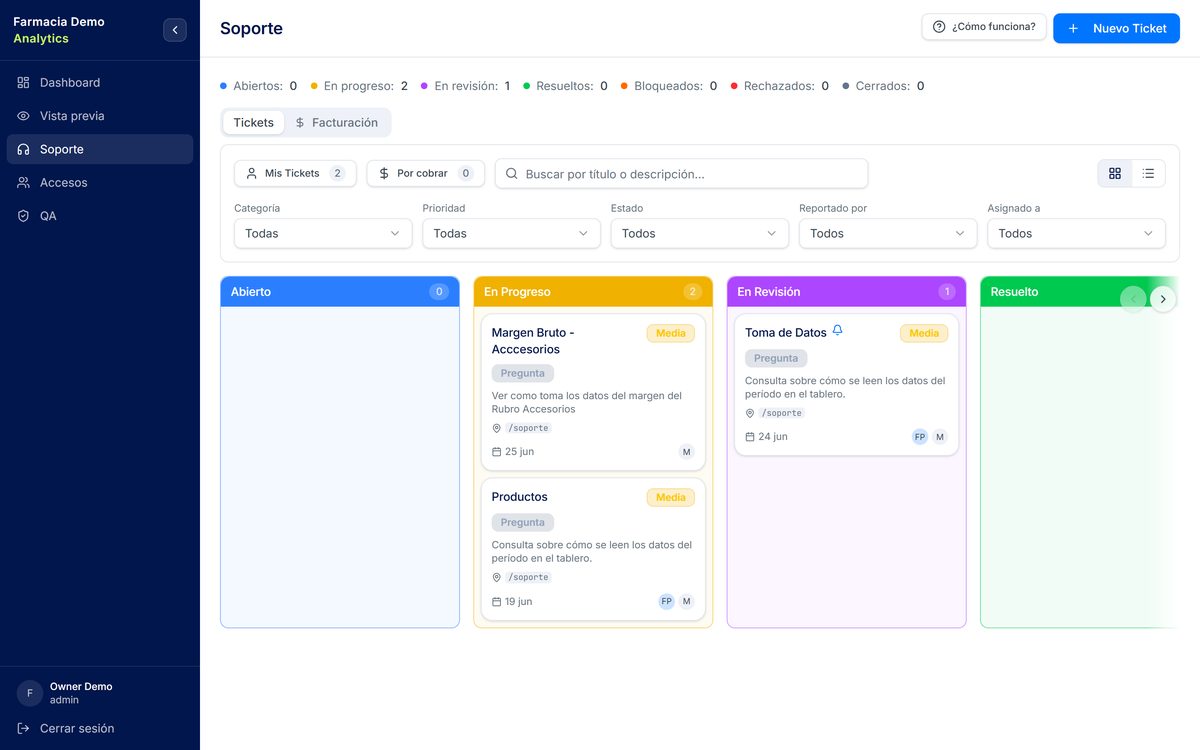The width and height of the screenshot is (1200, 750).
Task: Click the /soporte path on Productos card
Action: pyautogui.click(x=529, y=577)
